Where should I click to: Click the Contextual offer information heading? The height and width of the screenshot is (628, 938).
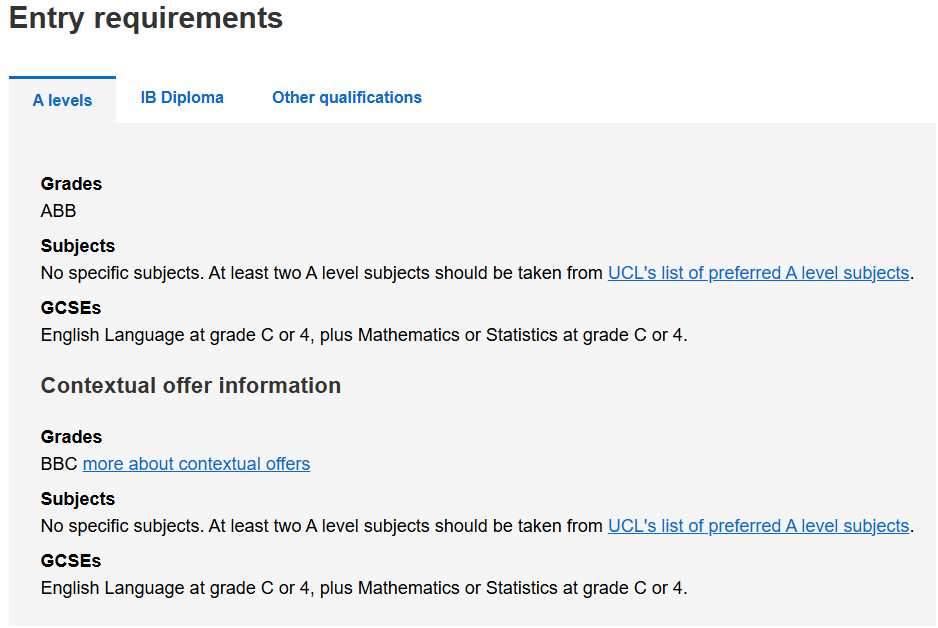191,386
